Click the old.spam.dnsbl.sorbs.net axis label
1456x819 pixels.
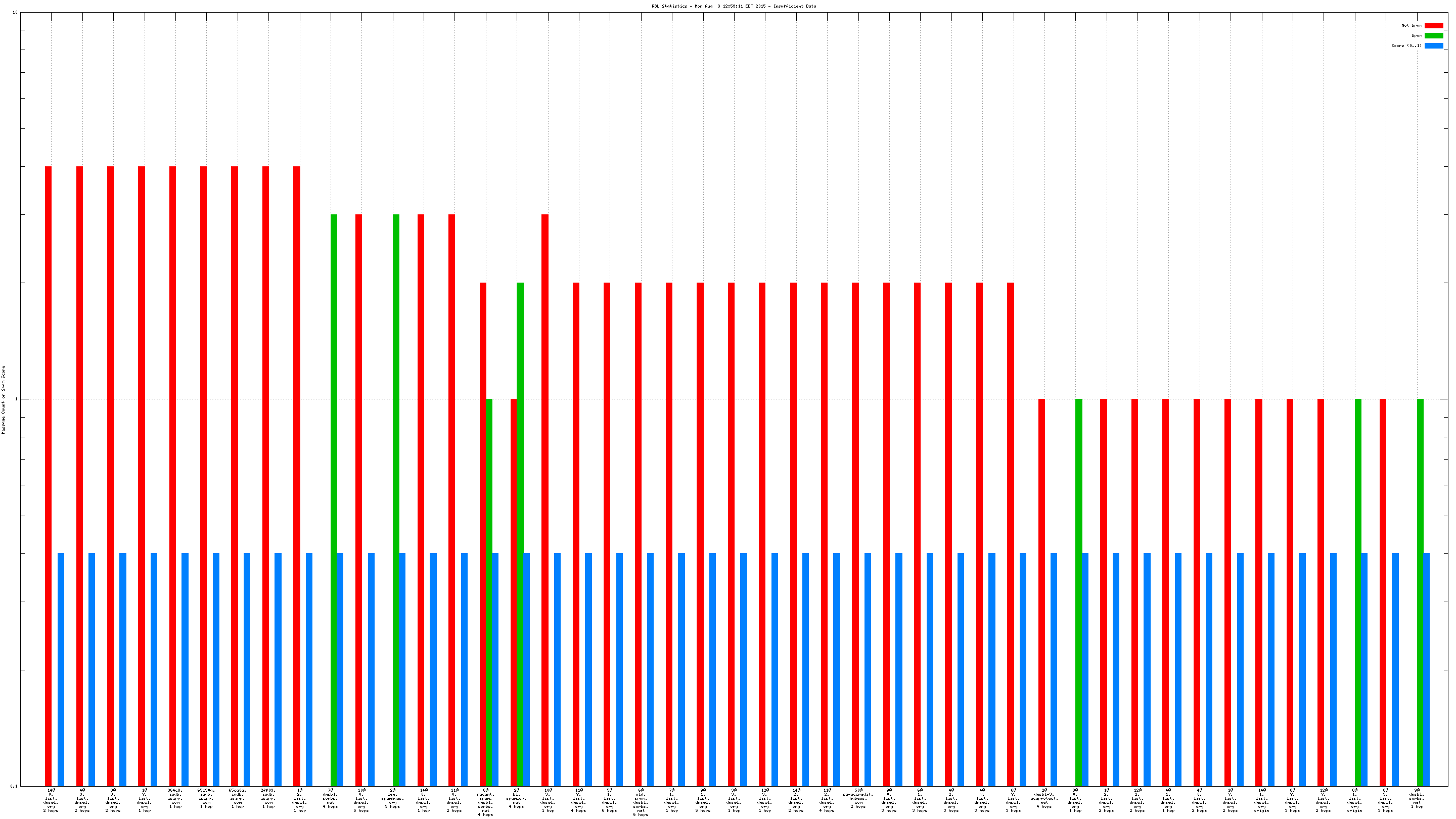tap(641, 802)
